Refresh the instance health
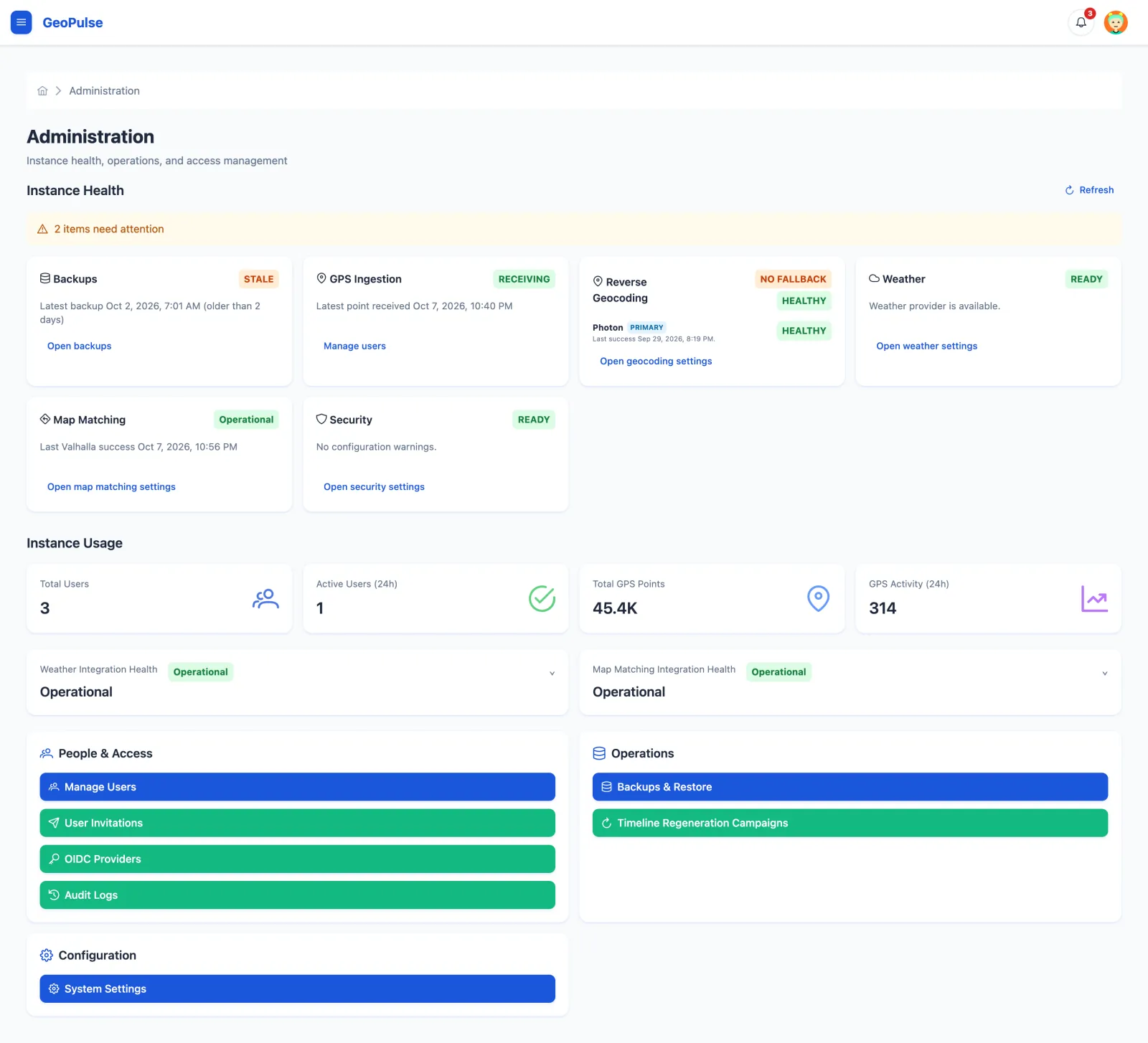Screen dimensions: 1148x1043 pyautogui.click(x=1089, y=190)
